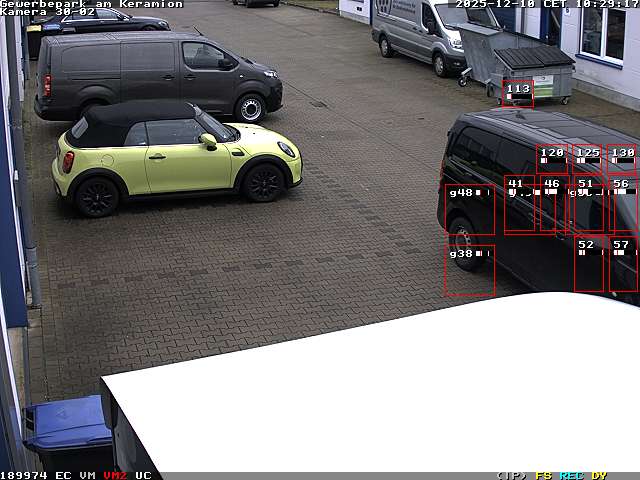Click the red VM2 status label
Viewport: 640px width, 480px height.
tap(115, 475)
